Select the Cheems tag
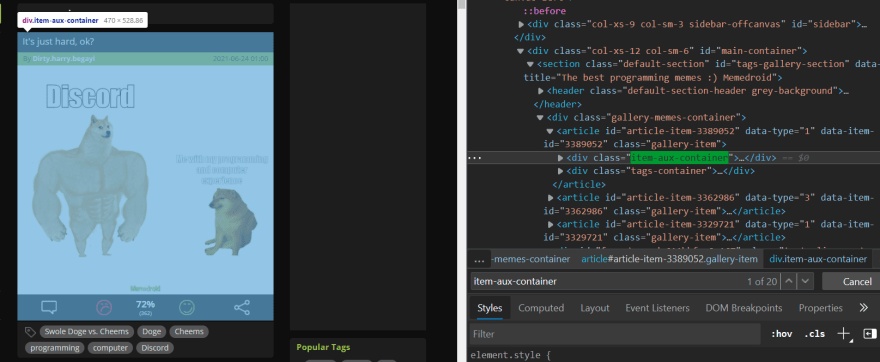The image size is (880, 362). pyautogui.click(x=189, y=332)
